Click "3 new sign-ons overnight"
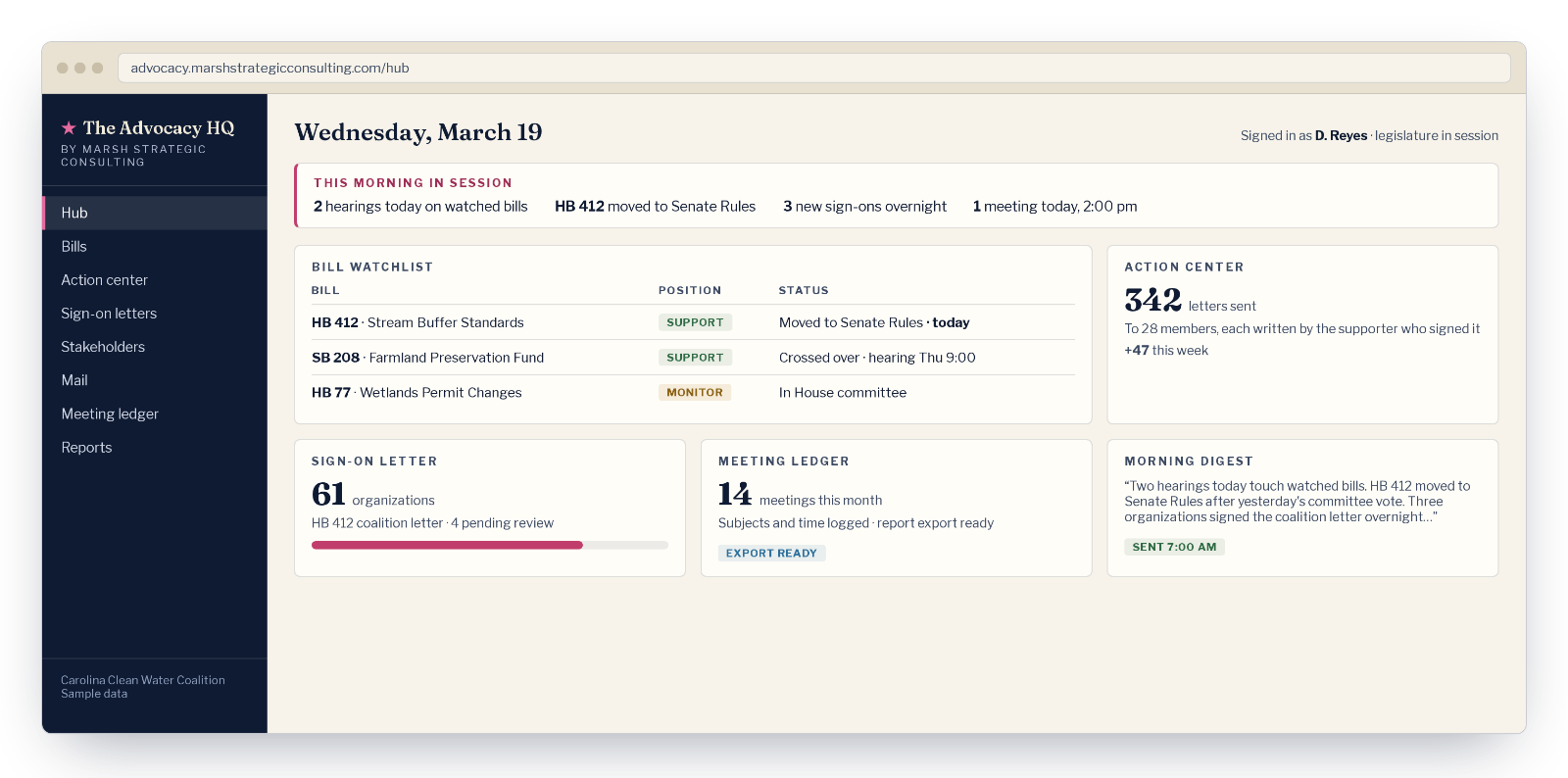Screen dimensions: 1568x778 coord(864,207)
